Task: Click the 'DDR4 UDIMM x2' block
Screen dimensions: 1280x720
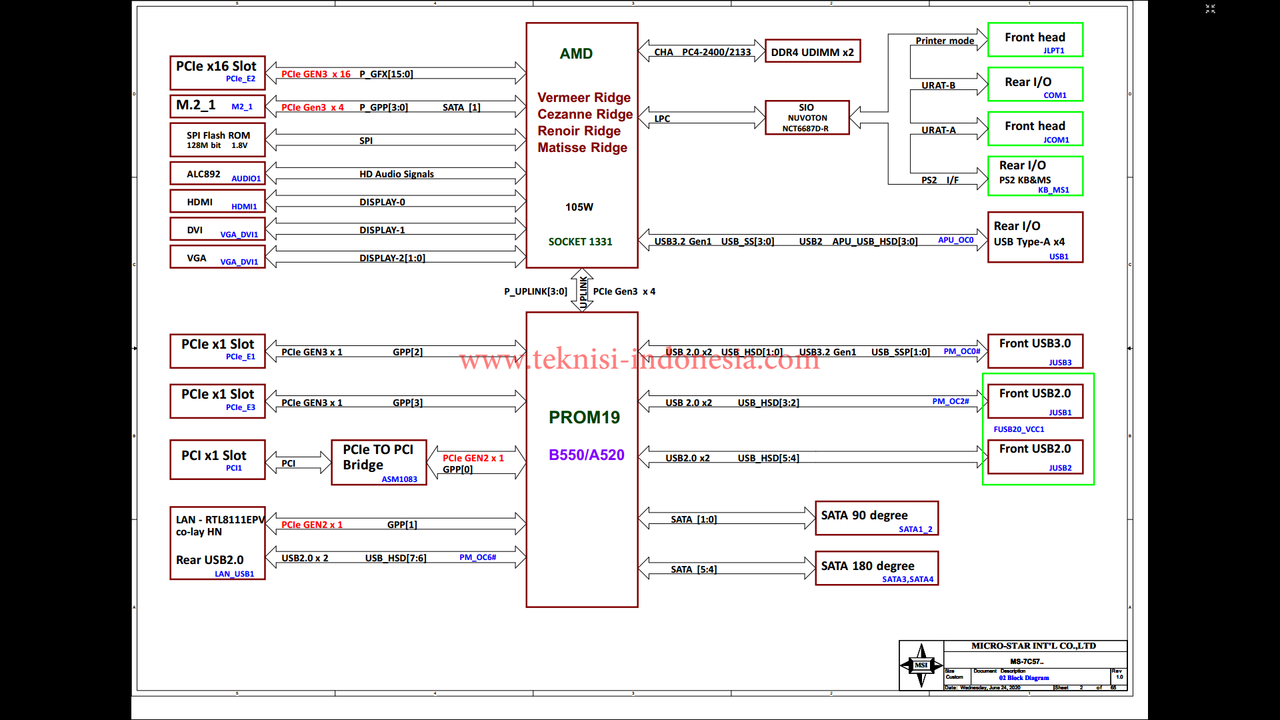Action: [813, 52]
